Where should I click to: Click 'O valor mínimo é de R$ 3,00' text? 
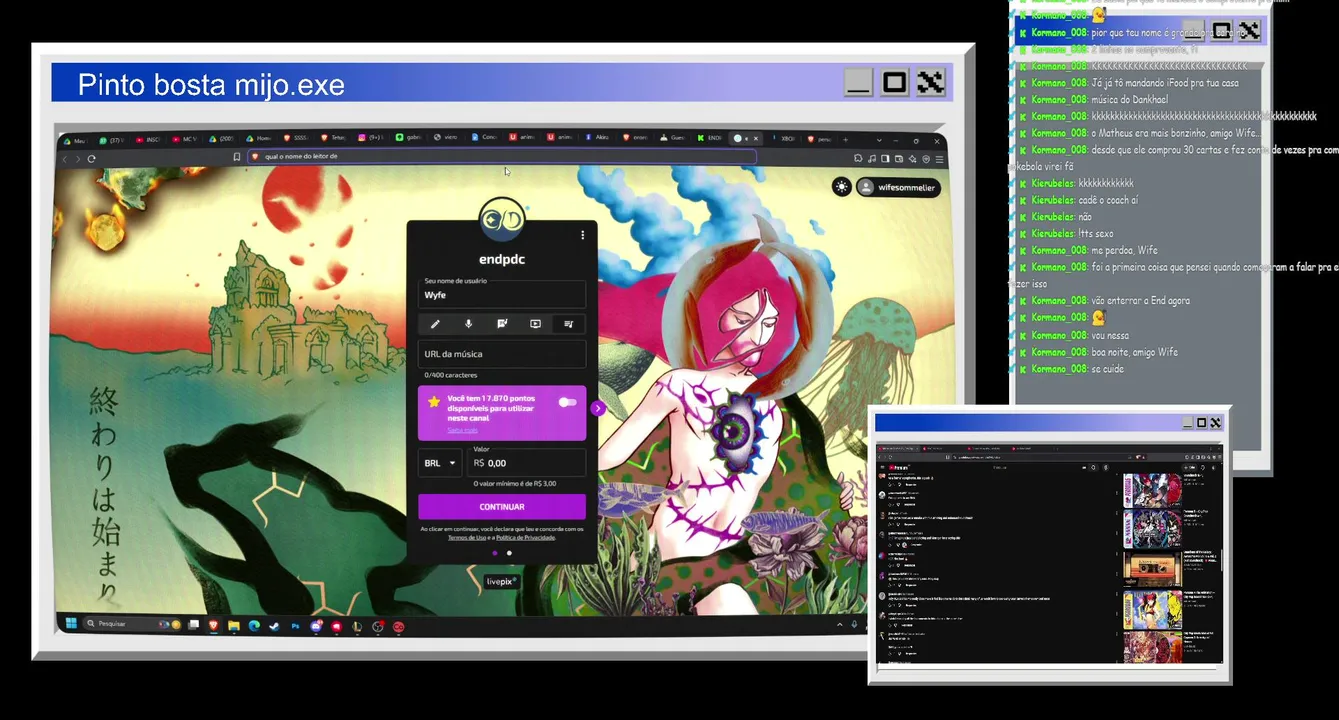tap(515, 483)
